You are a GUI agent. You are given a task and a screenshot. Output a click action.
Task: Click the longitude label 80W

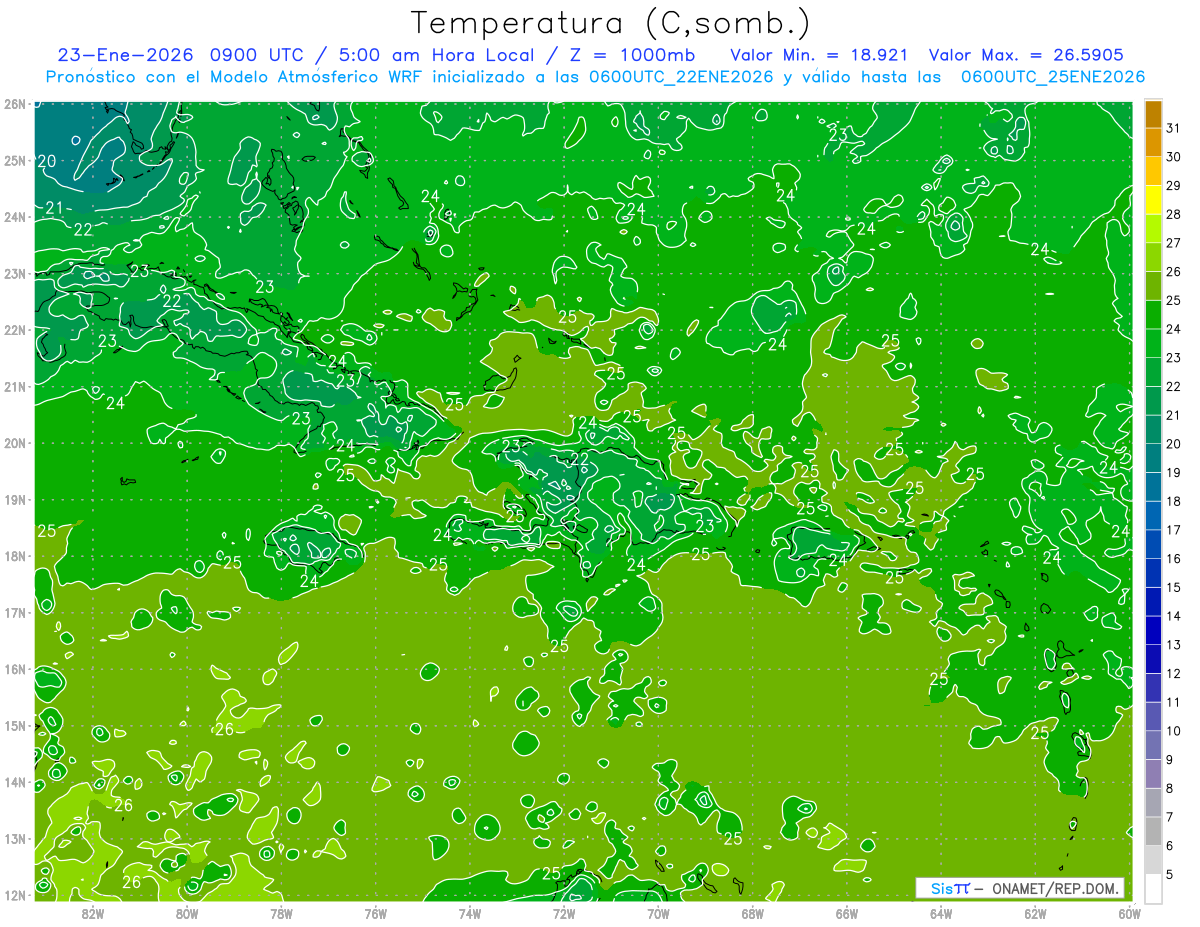coord(186,913)
